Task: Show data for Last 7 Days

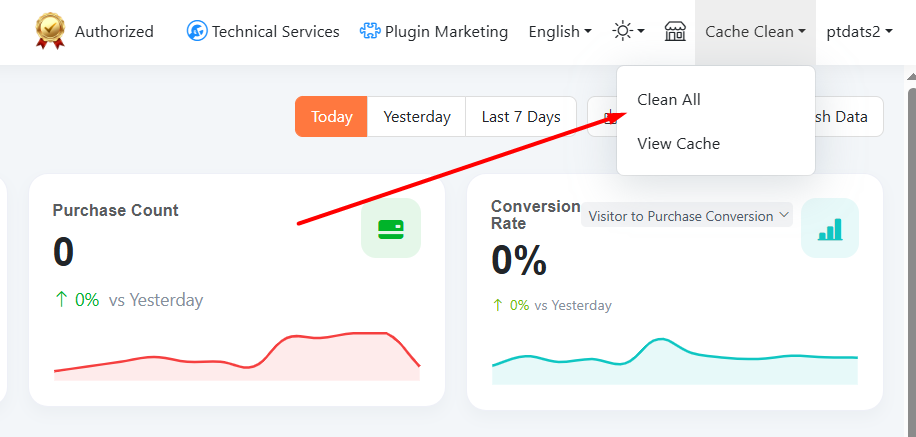Action: pos(521,117)
